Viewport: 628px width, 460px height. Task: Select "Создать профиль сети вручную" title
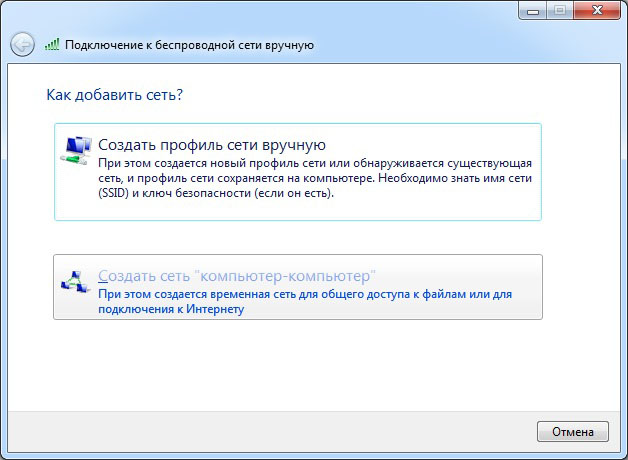click(x=212, y=145)
